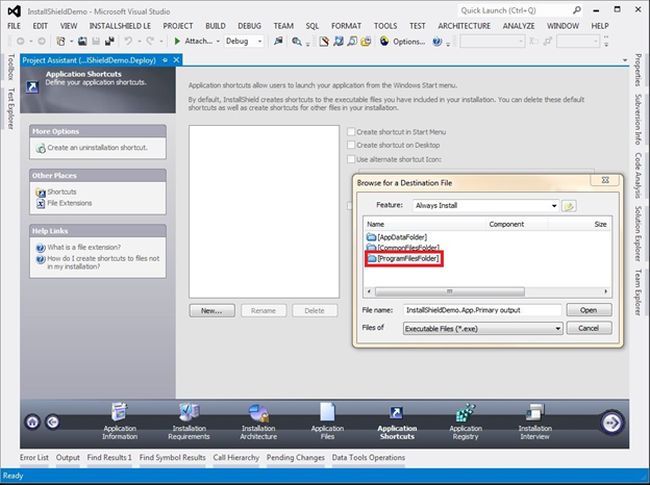Go to Installation Interview step icon
This screenshot has width=650, height=485.
pyautogui.click(x=535, y=412)
